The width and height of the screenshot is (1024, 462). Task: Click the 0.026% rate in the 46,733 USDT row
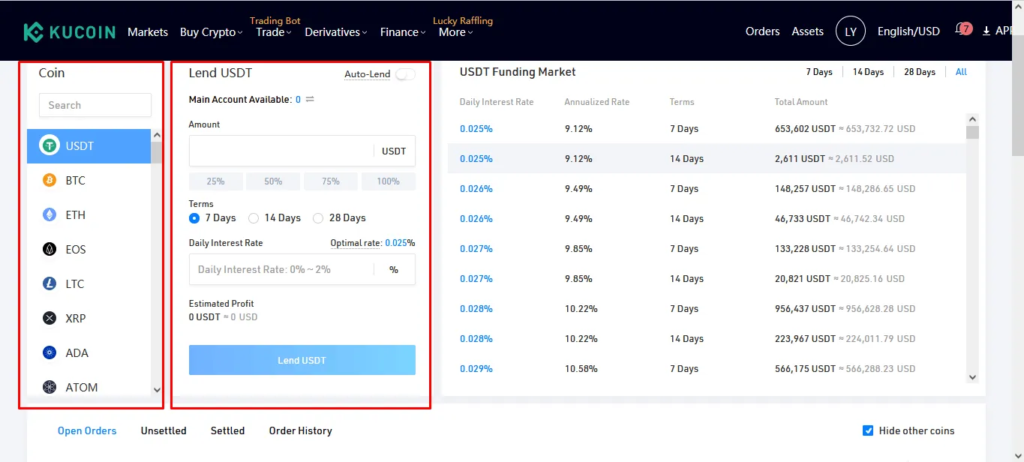[476, 219]
